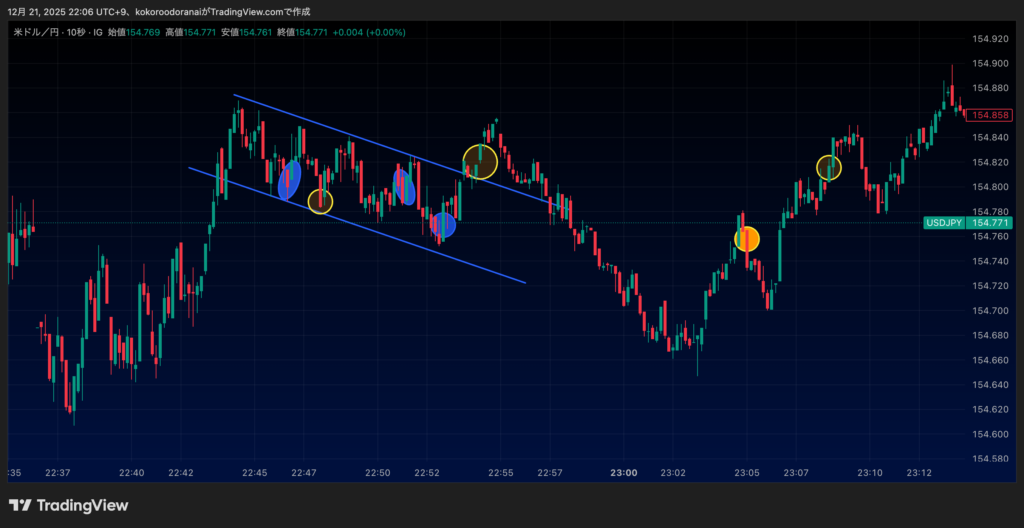Click the bold 23:00 time axis label
The height and width of the screenshot is (528, 1024).
pyautogui.click(x=623, y=472)
